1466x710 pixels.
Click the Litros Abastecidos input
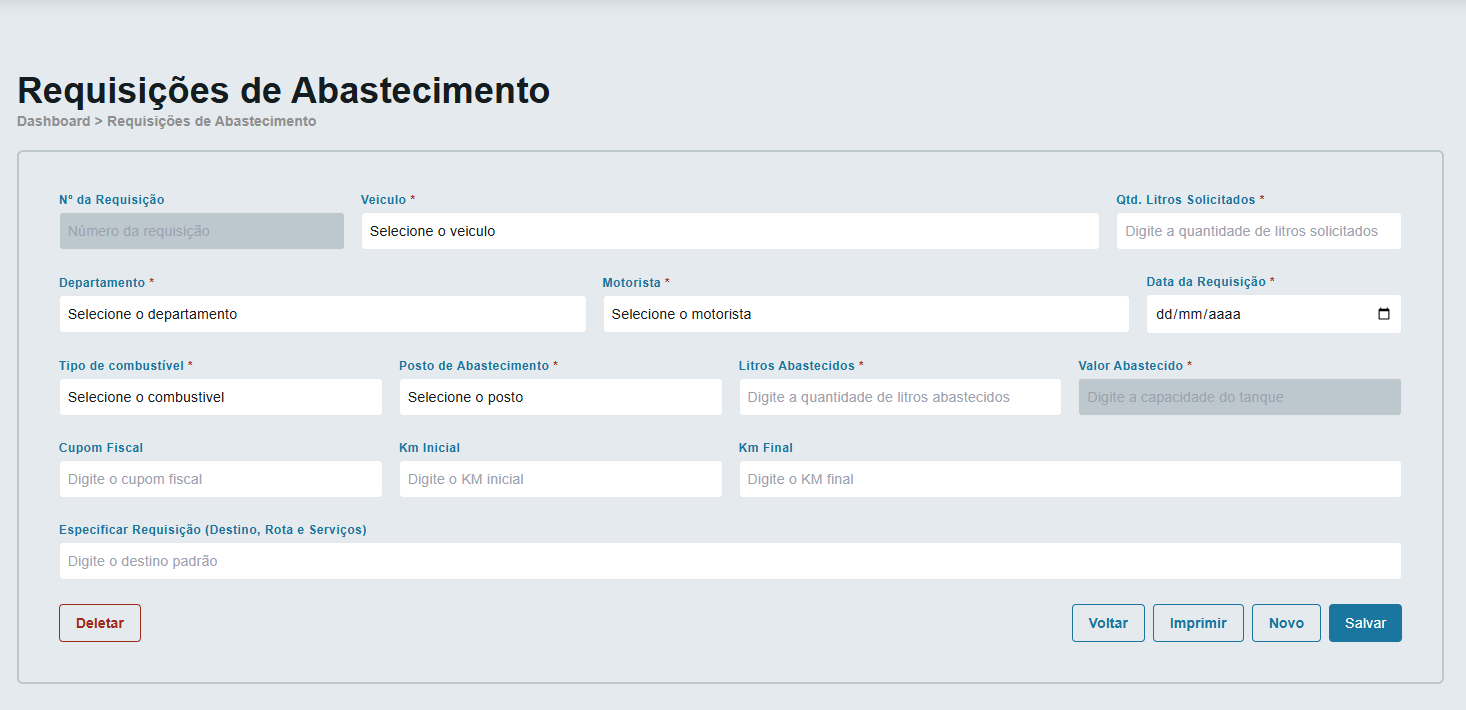(899, 397)
